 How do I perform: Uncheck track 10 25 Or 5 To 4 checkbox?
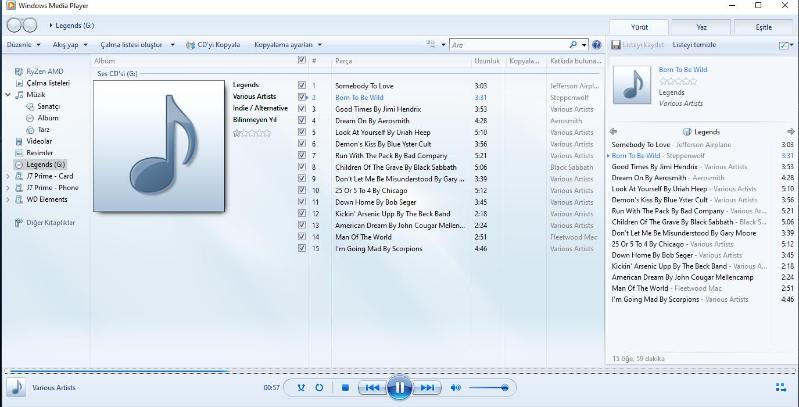pos(302,190)
